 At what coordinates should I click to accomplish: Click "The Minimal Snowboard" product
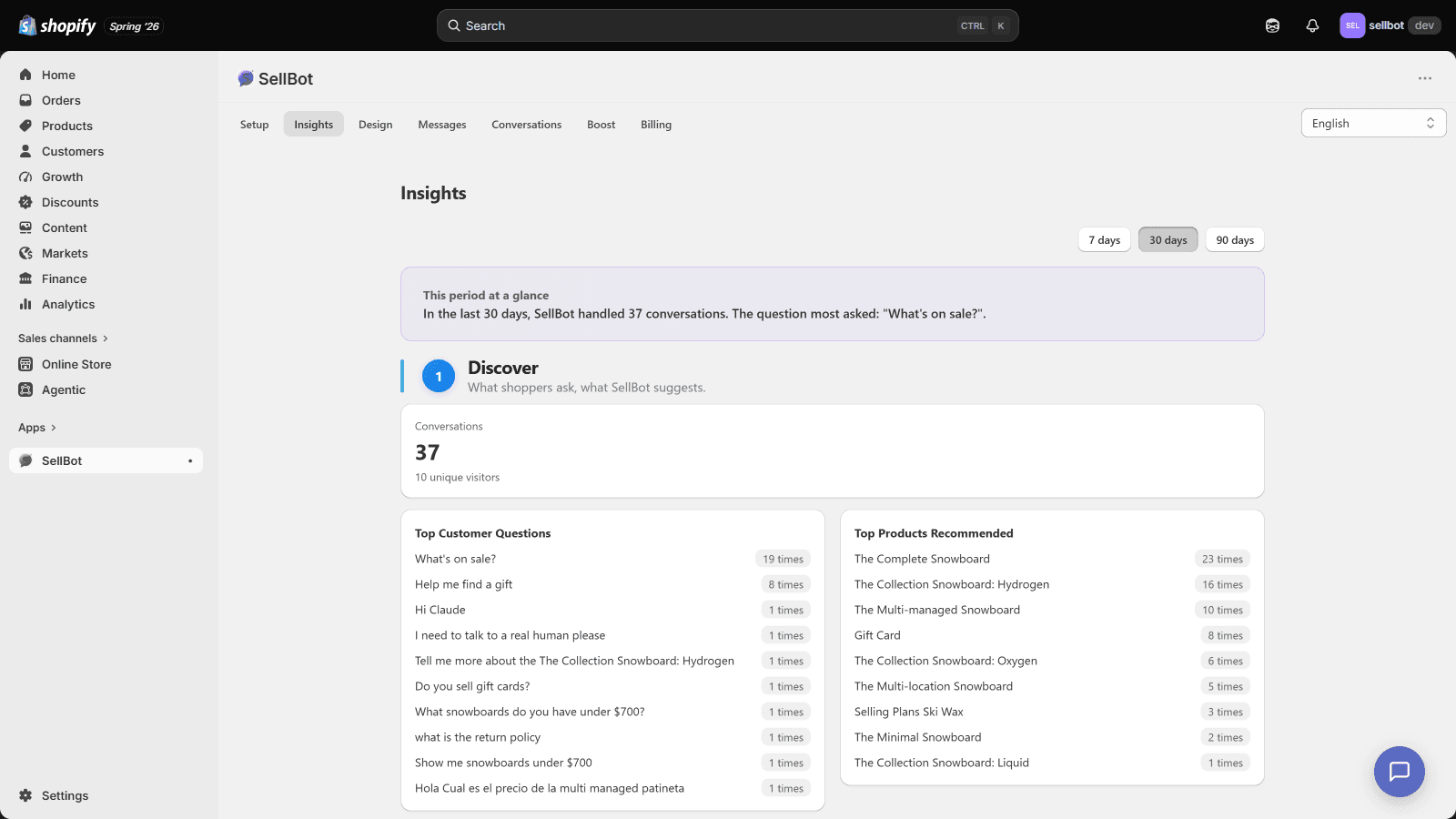[x=917, y=737]
